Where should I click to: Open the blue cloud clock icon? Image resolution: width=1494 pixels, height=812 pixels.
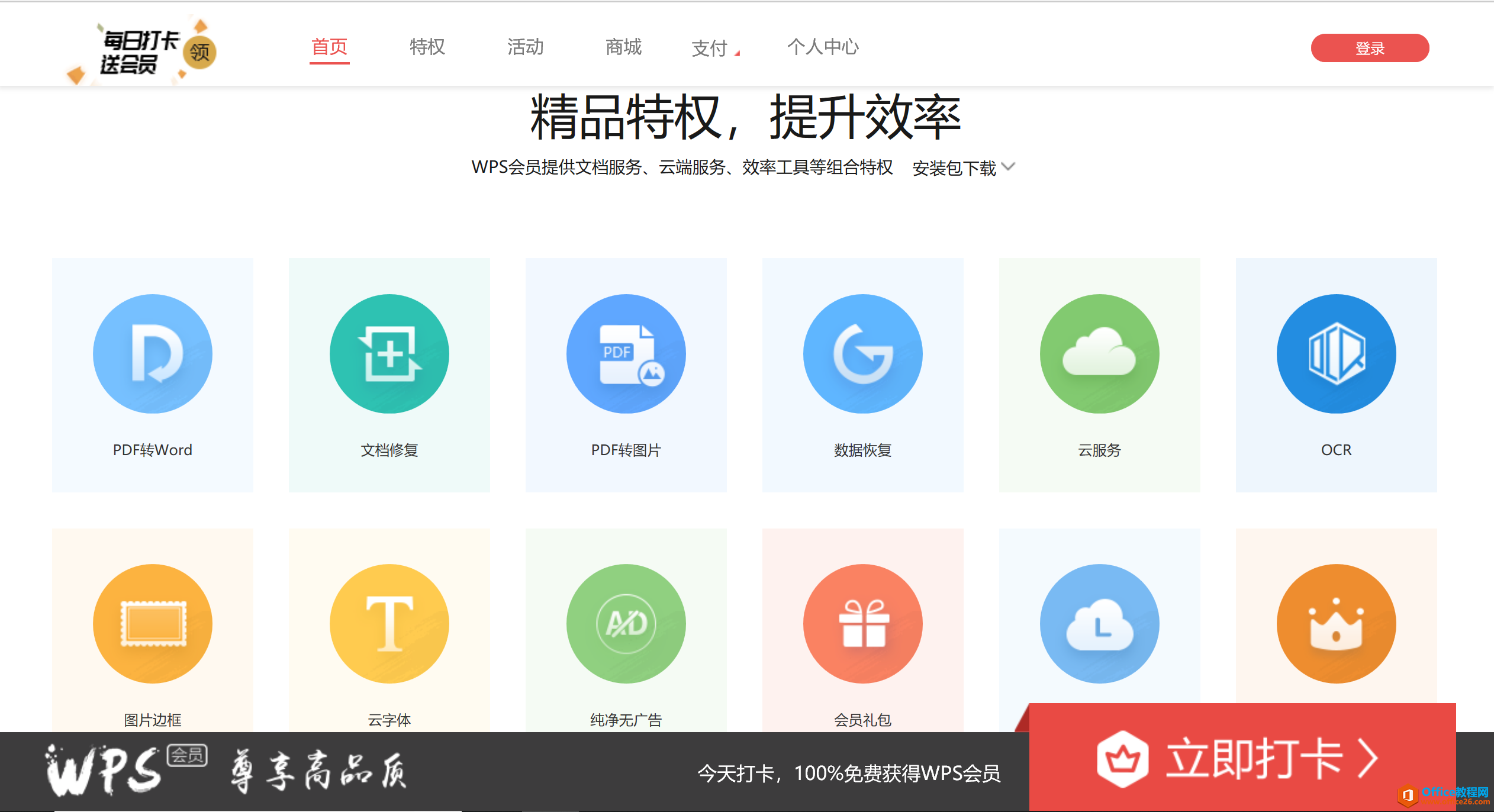(x=1100, y=624)
